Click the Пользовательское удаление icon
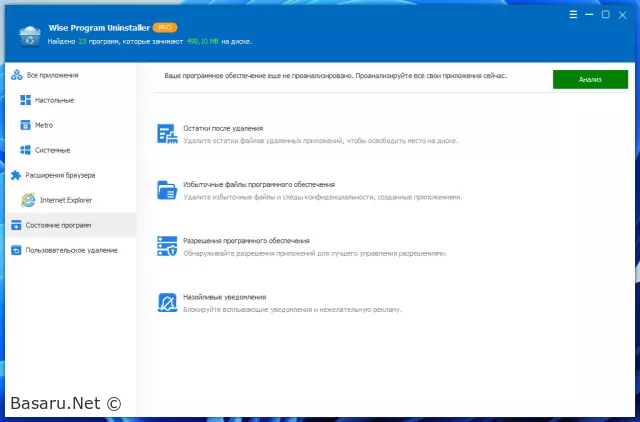Viewport: 640px width, 422px height. tap(16, 250)
